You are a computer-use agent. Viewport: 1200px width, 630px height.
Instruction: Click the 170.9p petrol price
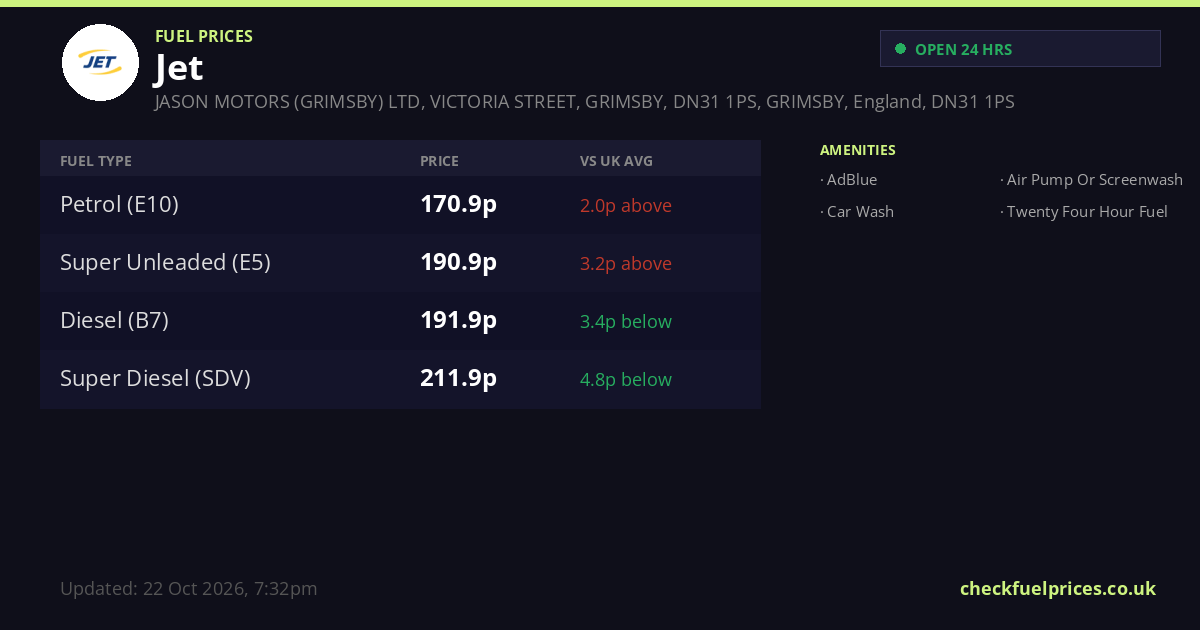pos(458,204)
